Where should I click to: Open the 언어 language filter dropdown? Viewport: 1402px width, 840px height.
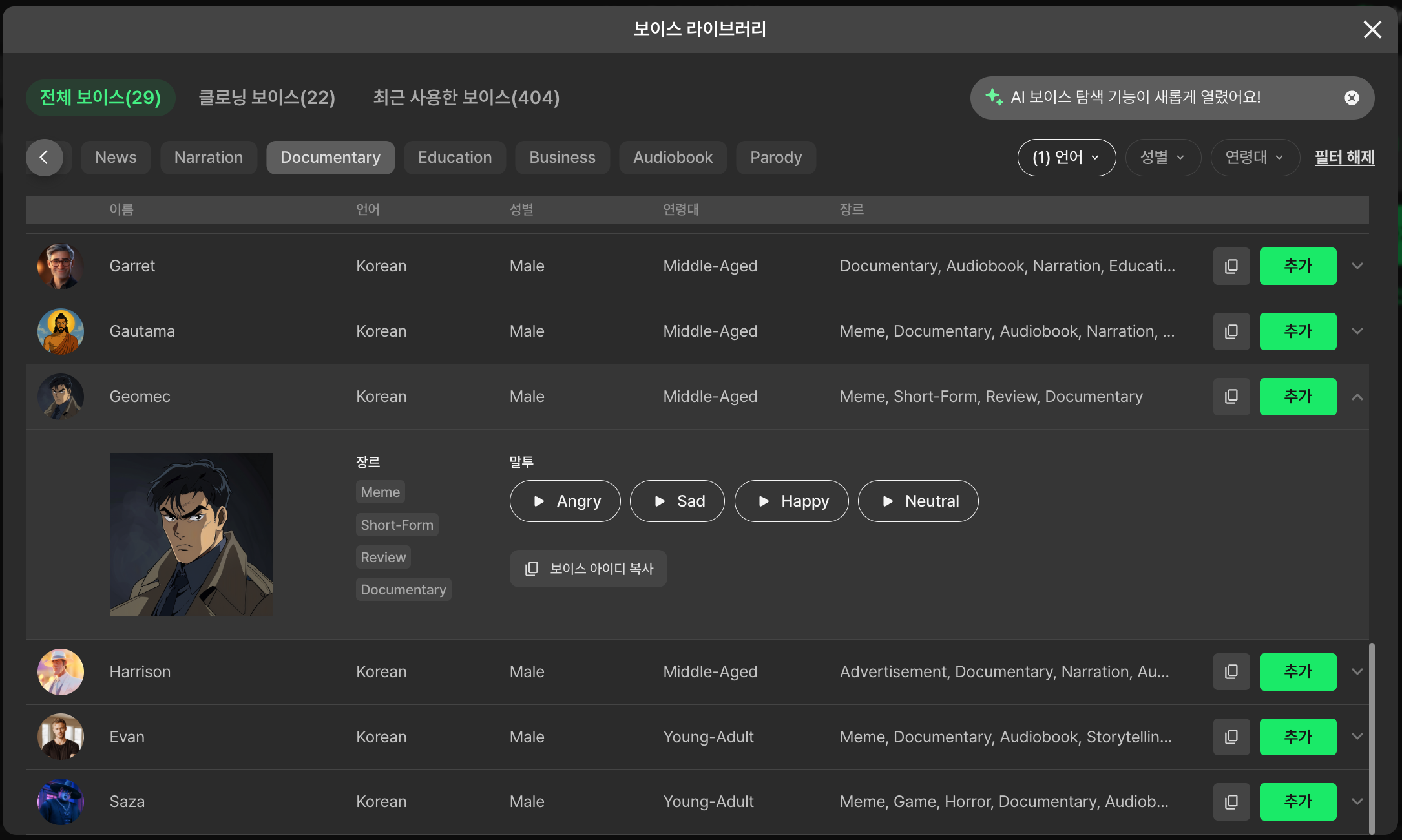[x=1066, y=158]
